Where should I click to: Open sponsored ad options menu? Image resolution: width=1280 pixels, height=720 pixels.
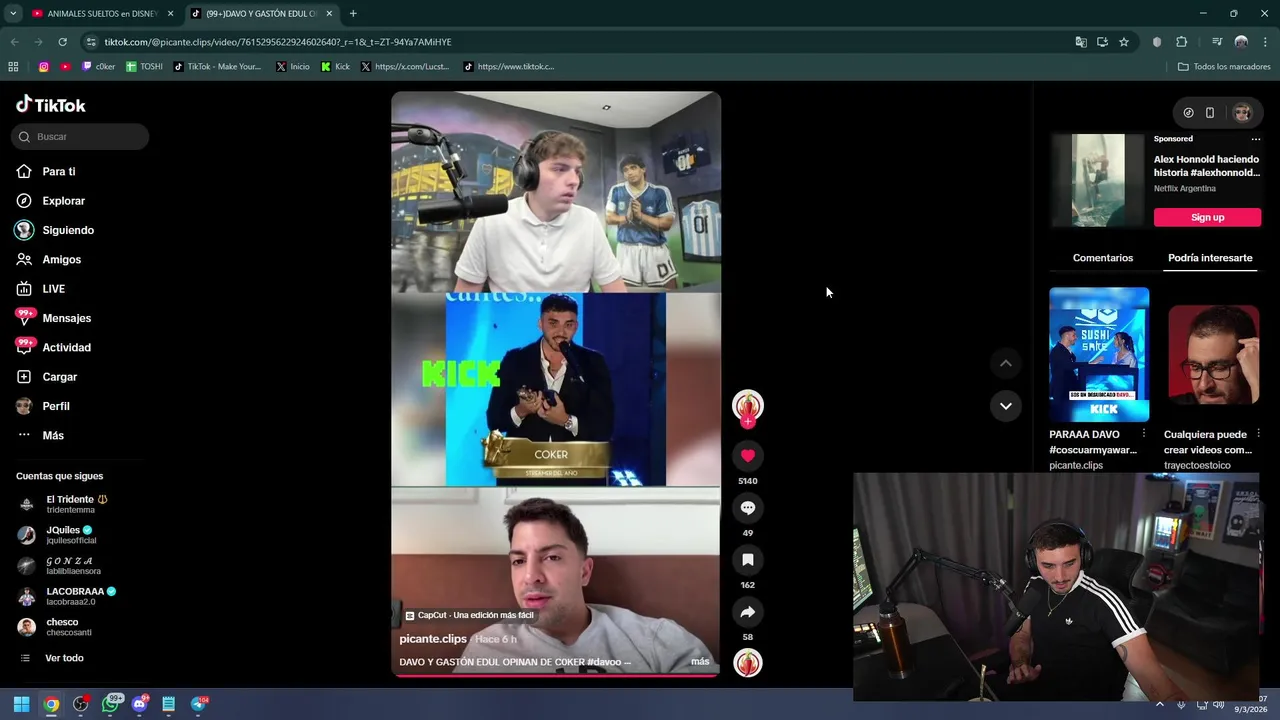click(1256, 139)
